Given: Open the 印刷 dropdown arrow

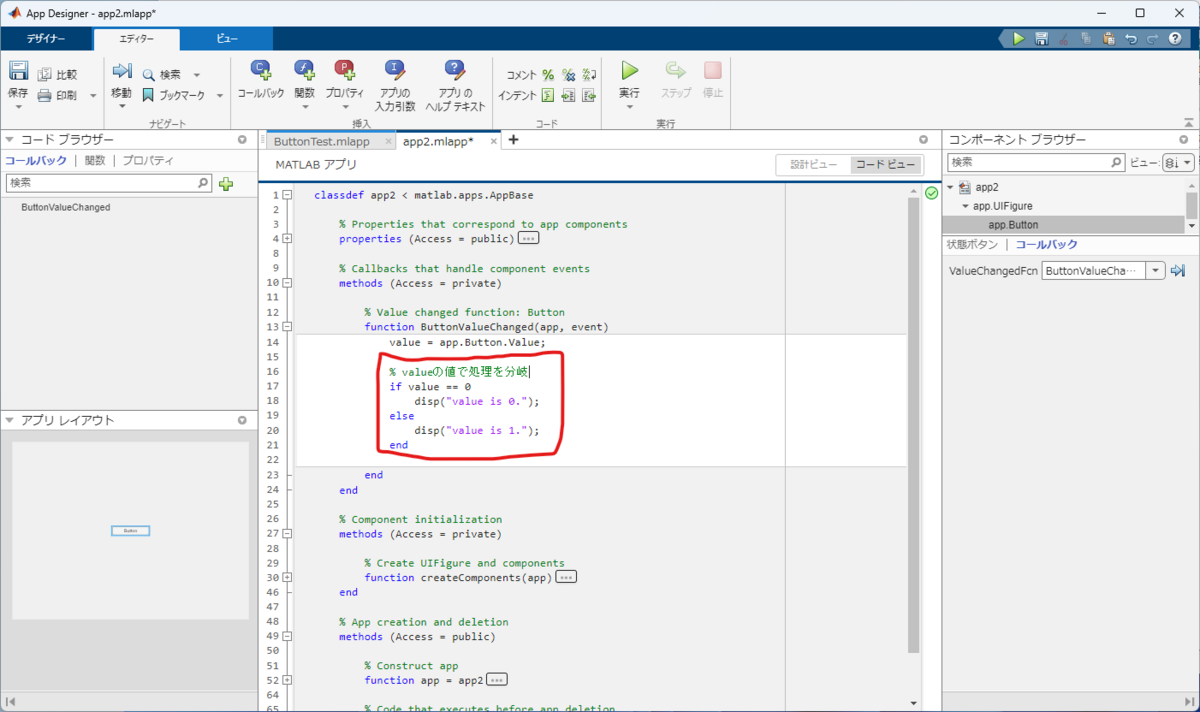Looking at the screenshot, I should tap(93, 96).
